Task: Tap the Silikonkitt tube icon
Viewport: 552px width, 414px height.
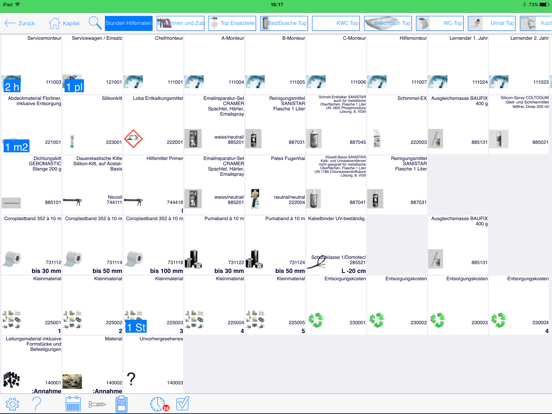Action: (72, 141)
